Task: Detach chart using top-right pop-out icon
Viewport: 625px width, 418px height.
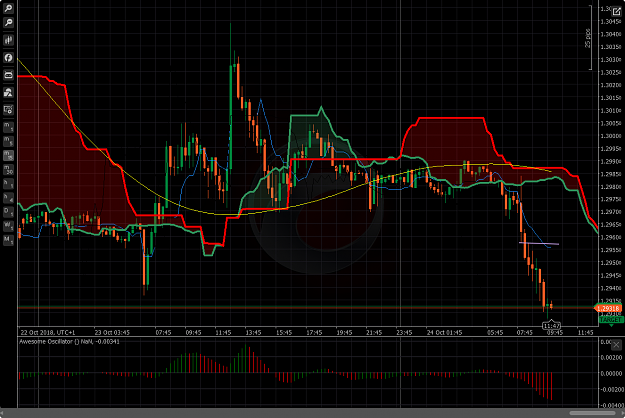Action: coord(616,12)
